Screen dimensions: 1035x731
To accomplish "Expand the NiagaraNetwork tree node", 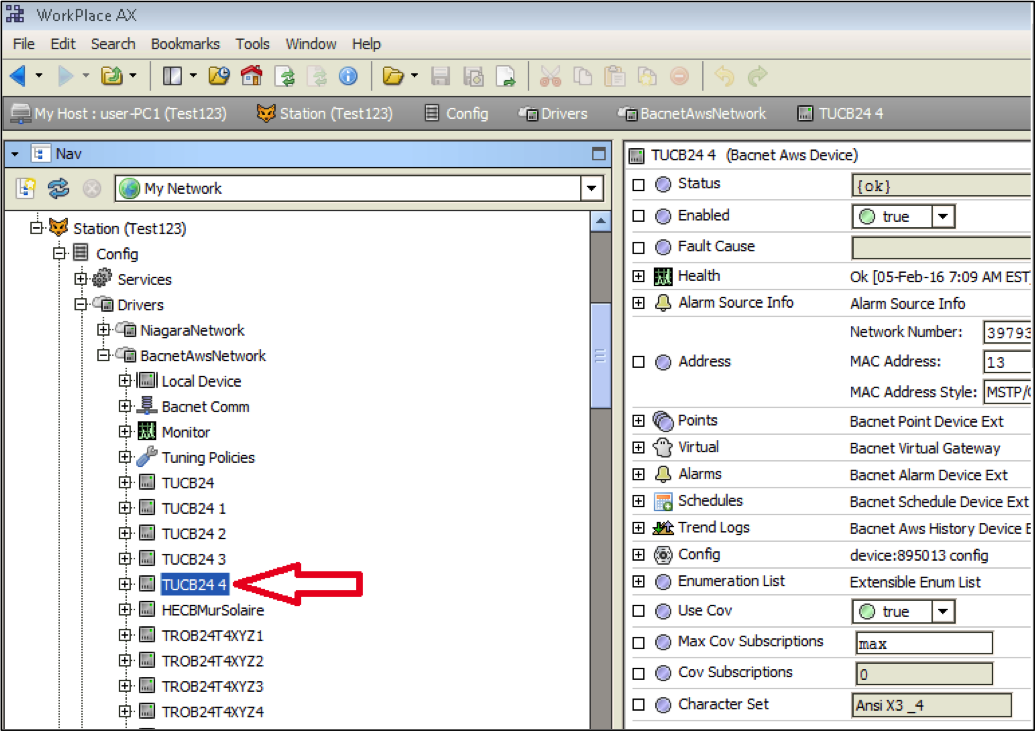I will [104, 330].
